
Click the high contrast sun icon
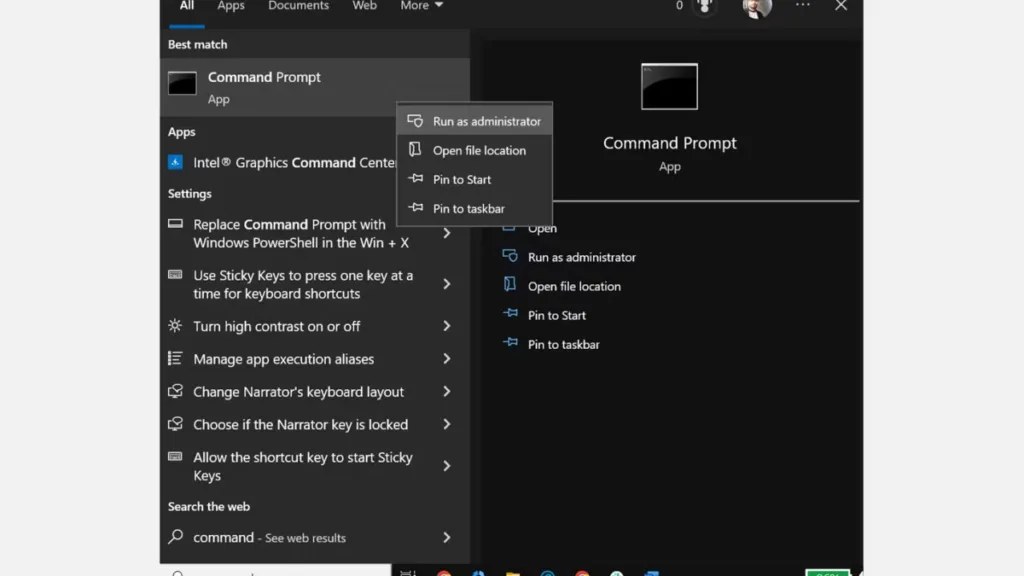(175, 325)
